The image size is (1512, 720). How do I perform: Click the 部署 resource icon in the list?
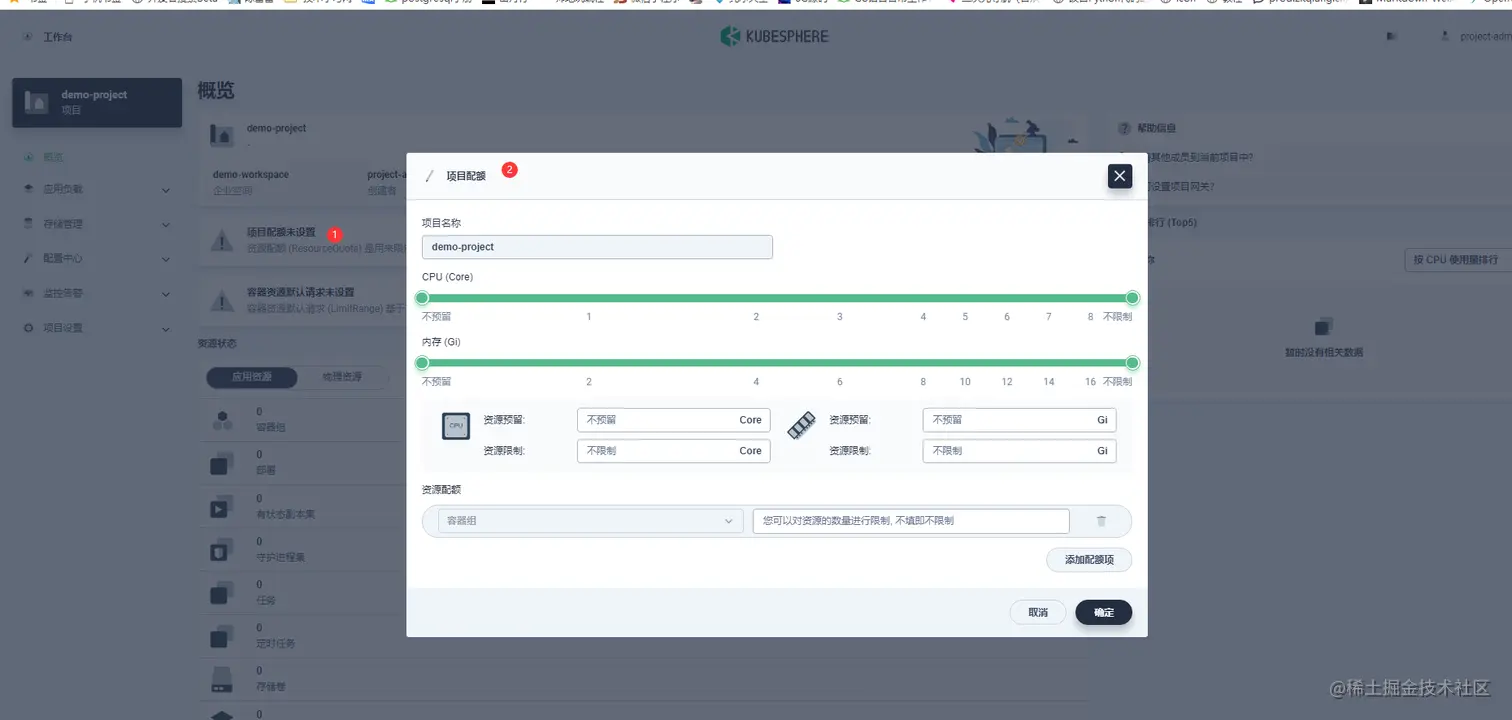[x=222, y=464]
